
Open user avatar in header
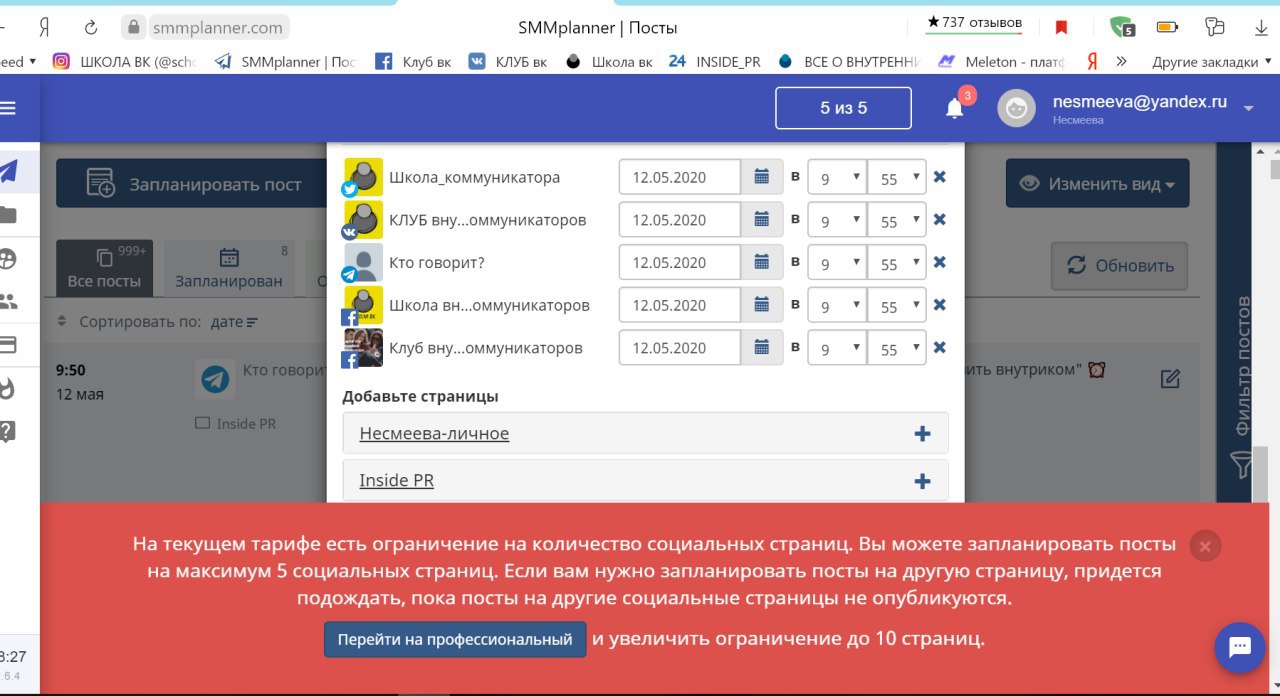point(1016,108)
